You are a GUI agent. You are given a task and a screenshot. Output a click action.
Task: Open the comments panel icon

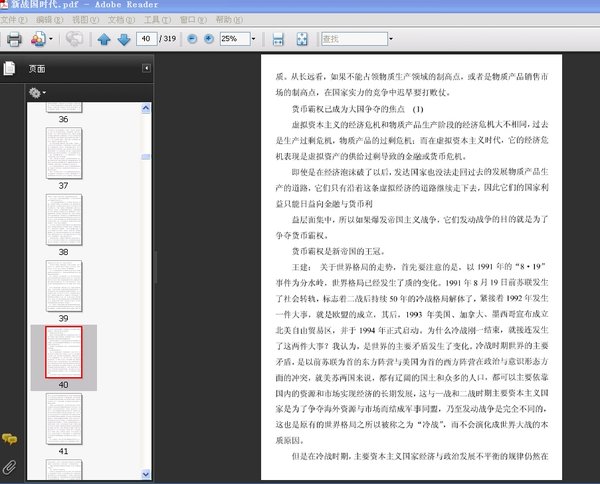coord(9,438)
